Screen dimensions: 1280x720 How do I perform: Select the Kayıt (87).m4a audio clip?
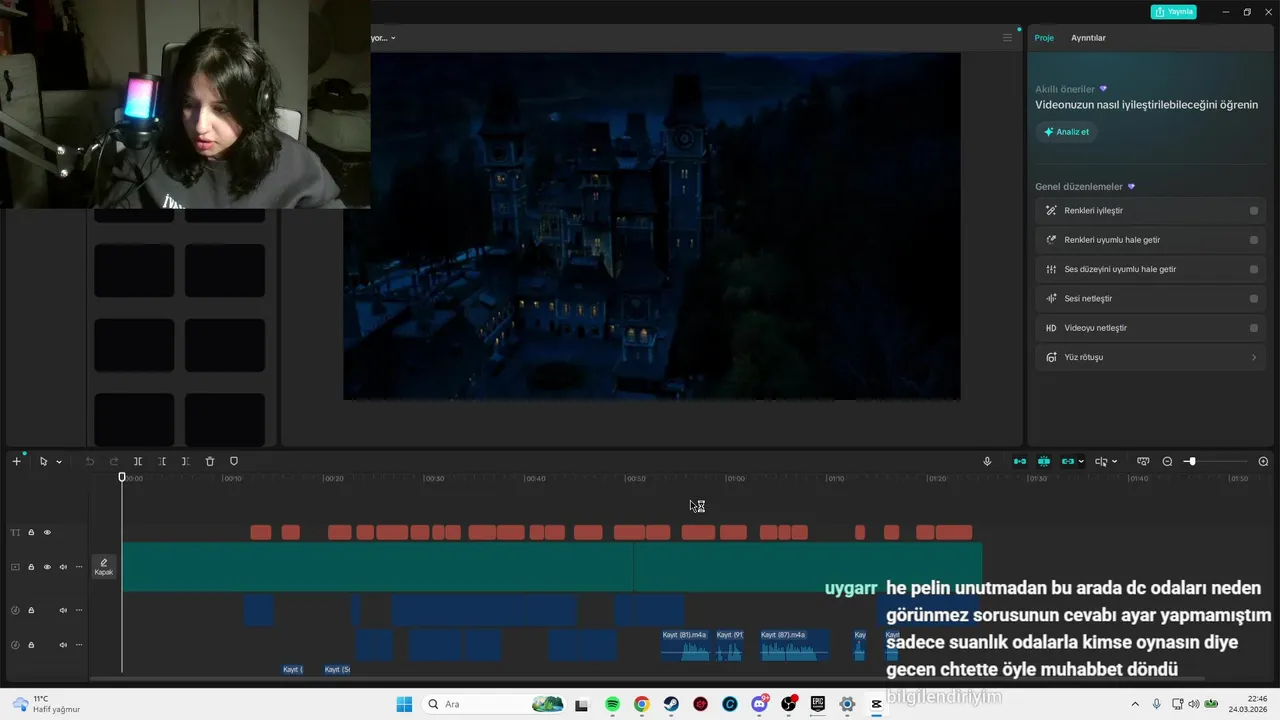[x=794, y=645]
